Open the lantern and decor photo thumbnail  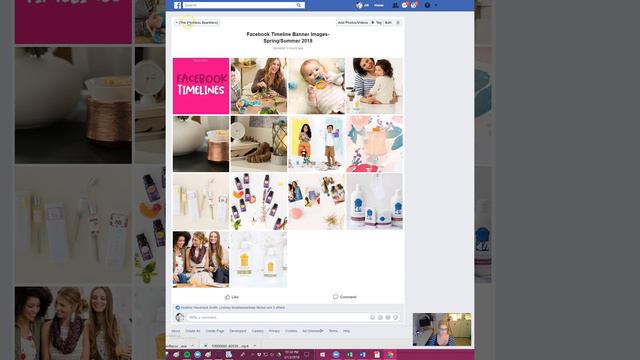(x=259, y=144)
